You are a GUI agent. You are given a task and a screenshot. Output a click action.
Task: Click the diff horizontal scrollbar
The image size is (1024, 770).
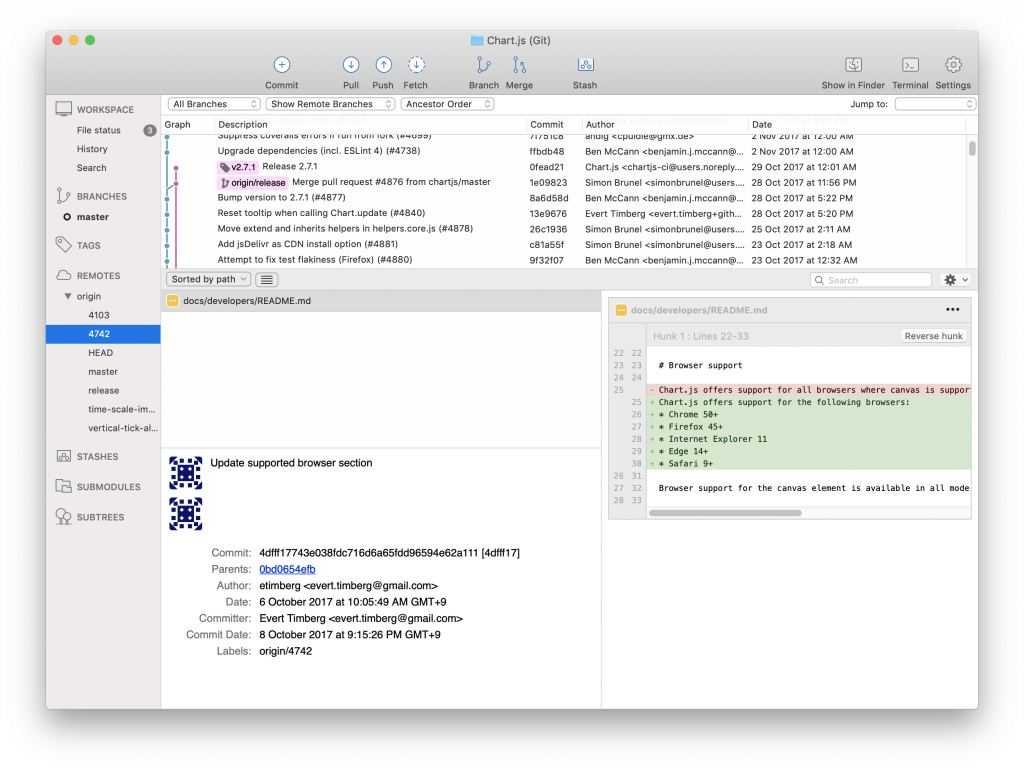(725, 513)
